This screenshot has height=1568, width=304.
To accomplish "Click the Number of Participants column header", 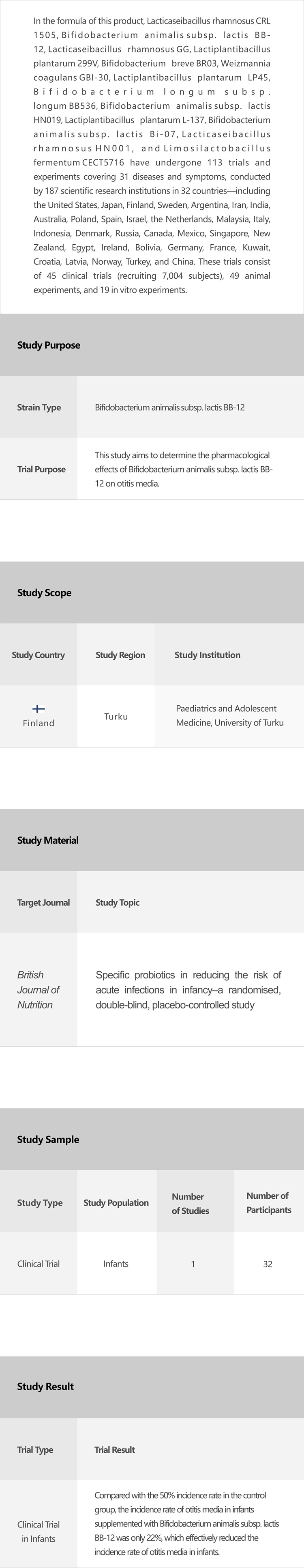I will [x=268, y=1202].
